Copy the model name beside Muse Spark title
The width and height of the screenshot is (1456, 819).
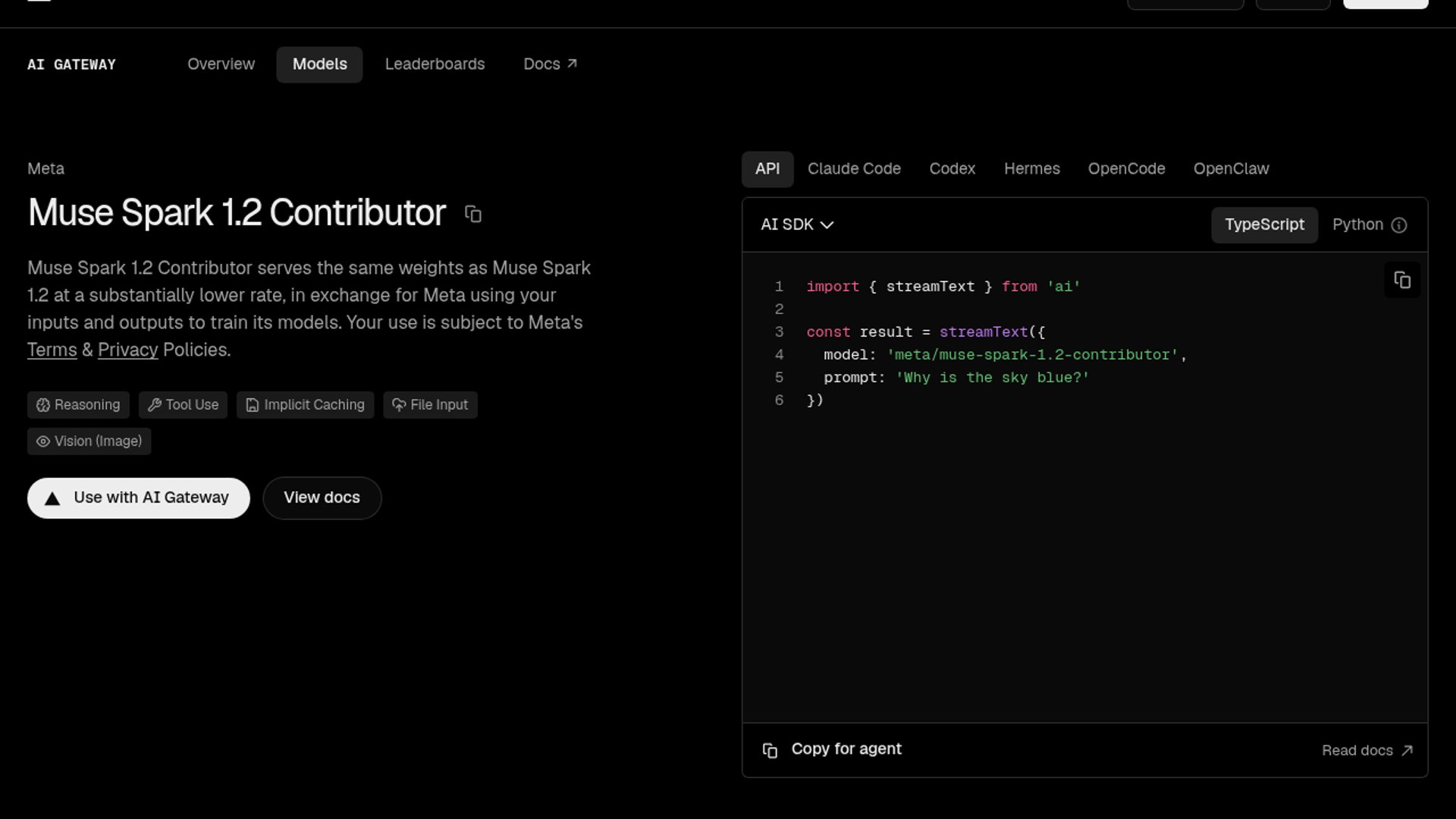coord(473,215)
